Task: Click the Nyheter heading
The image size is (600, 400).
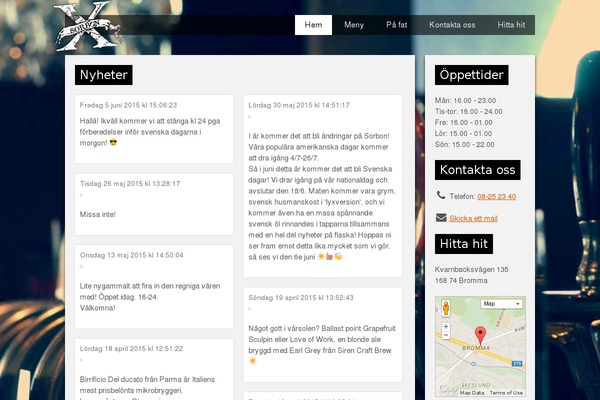Action: [x=104, y=75]
